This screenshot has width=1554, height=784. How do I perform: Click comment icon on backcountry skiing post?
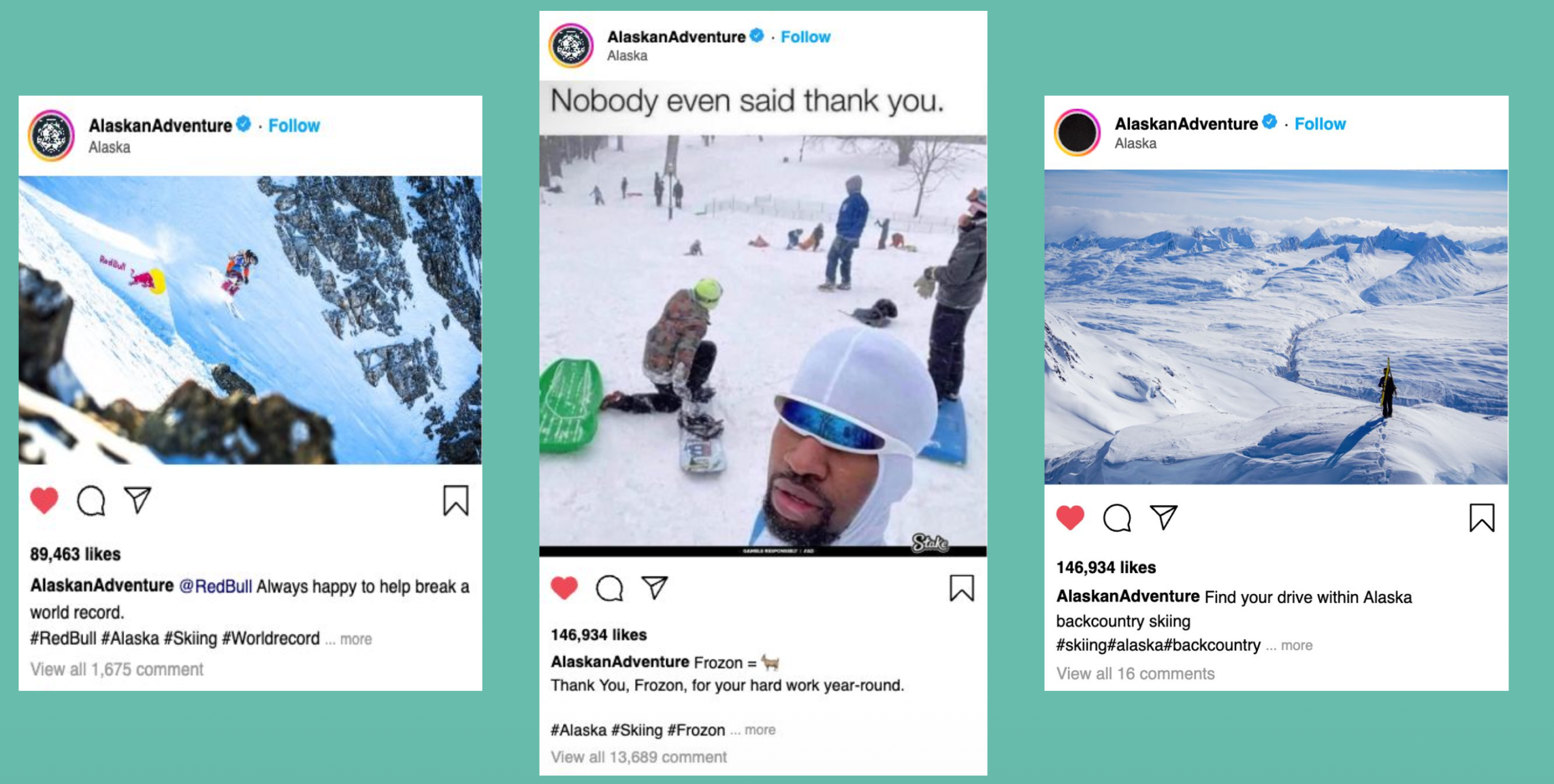pos(1117,518)
